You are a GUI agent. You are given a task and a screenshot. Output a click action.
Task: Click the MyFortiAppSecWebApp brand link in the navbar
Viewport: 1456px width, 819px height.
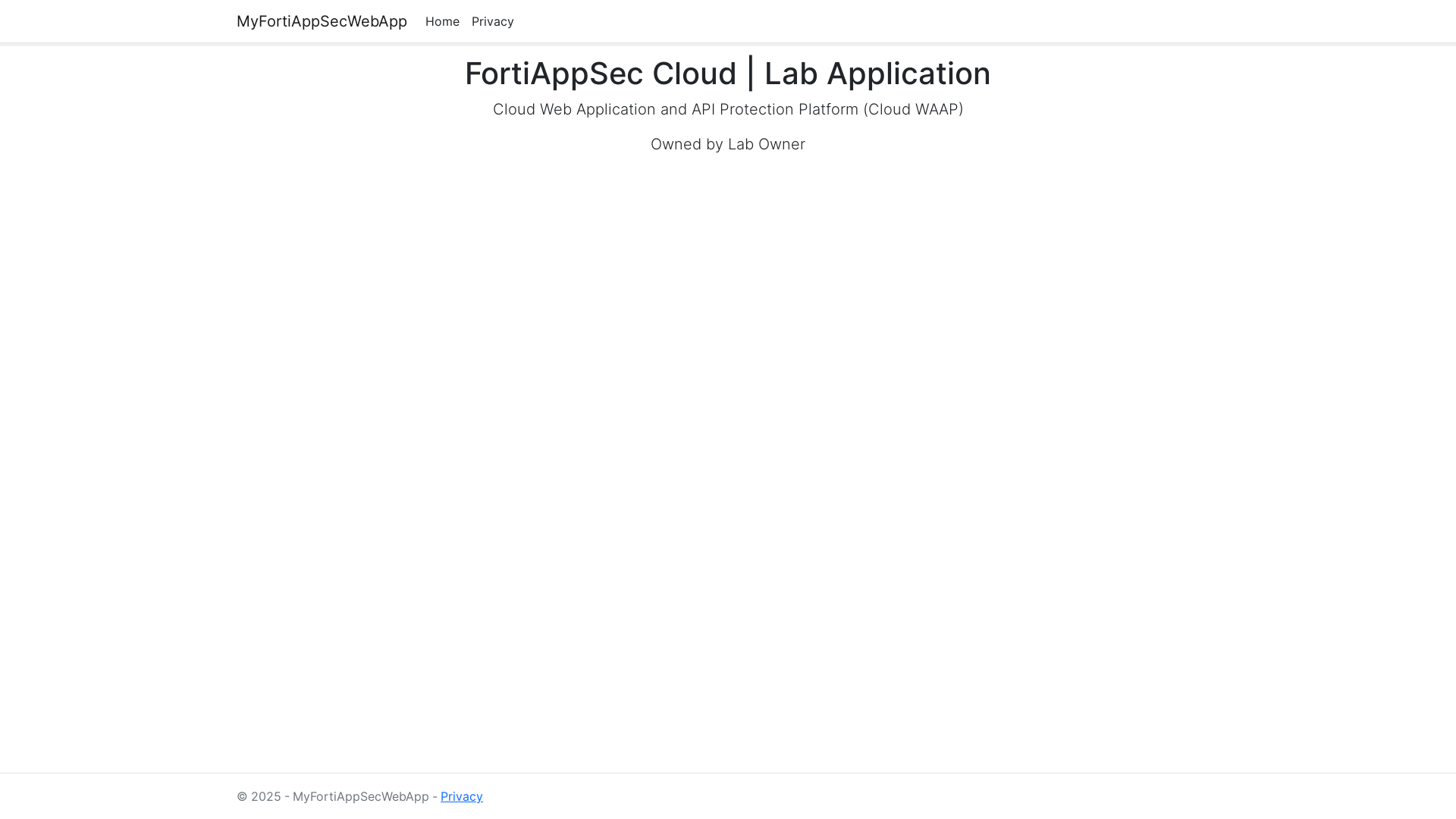[322, 21]
